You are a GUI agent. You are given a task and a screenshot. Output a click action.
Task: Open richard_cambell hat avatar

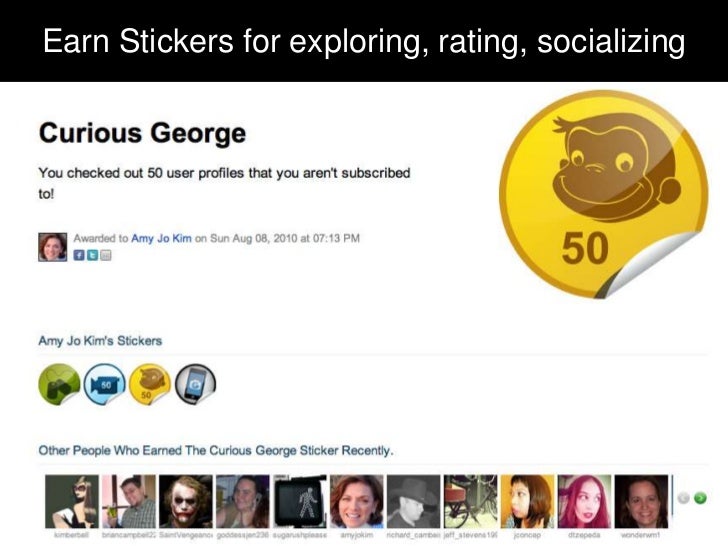click(414, 501)
